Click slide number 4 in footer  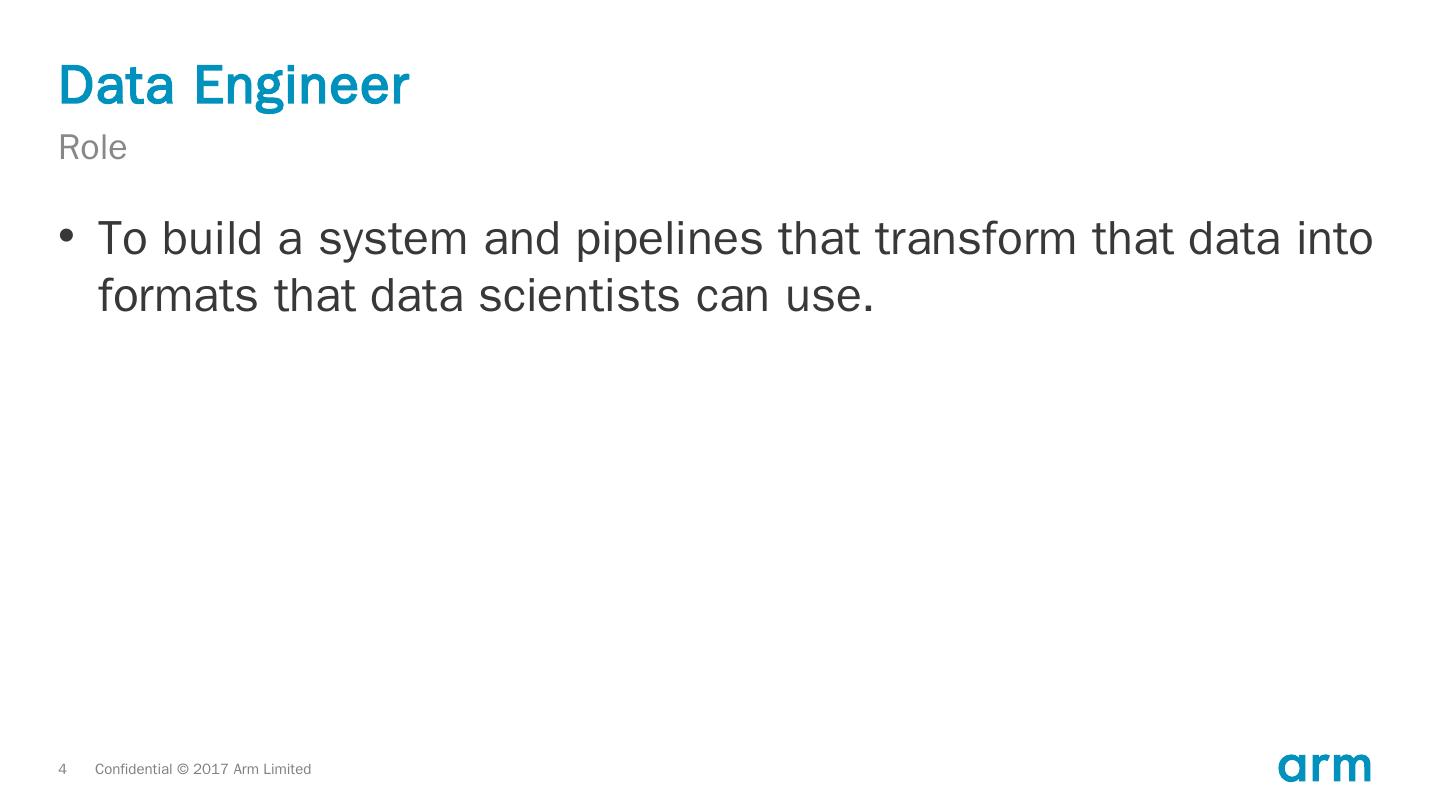click(63, 769)
